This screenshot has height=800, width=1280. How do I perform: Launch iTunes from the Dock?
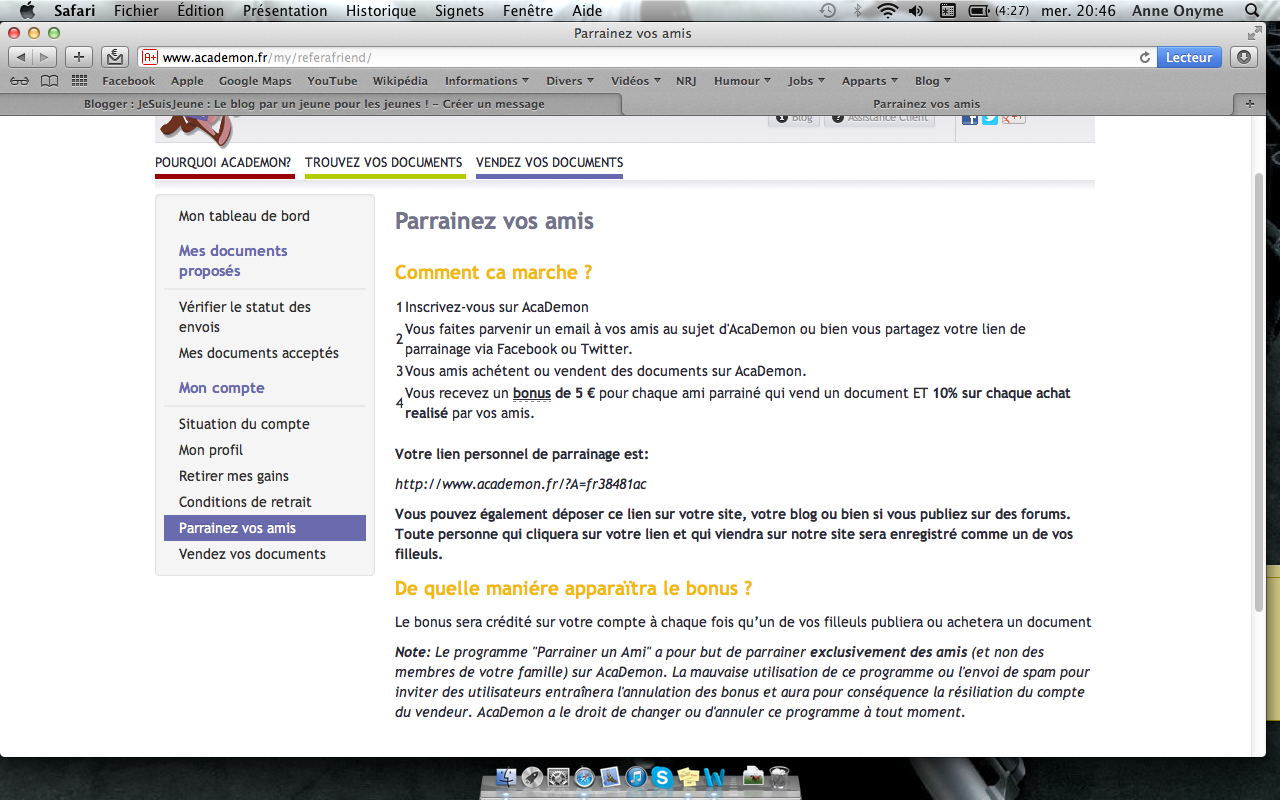637,778
